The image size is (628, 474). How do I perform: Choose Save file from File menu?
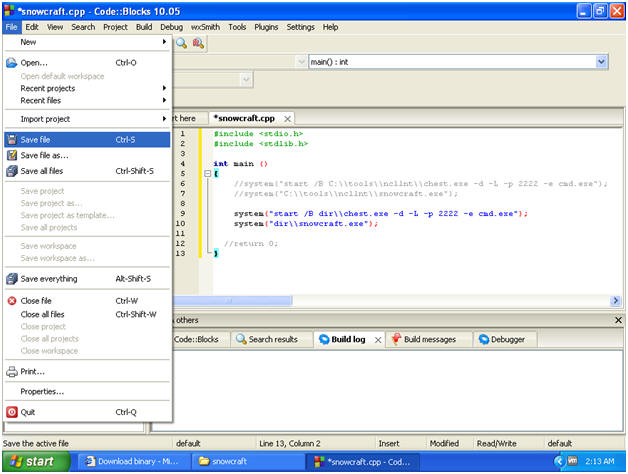pyautogui.click(x=87, y=139)
